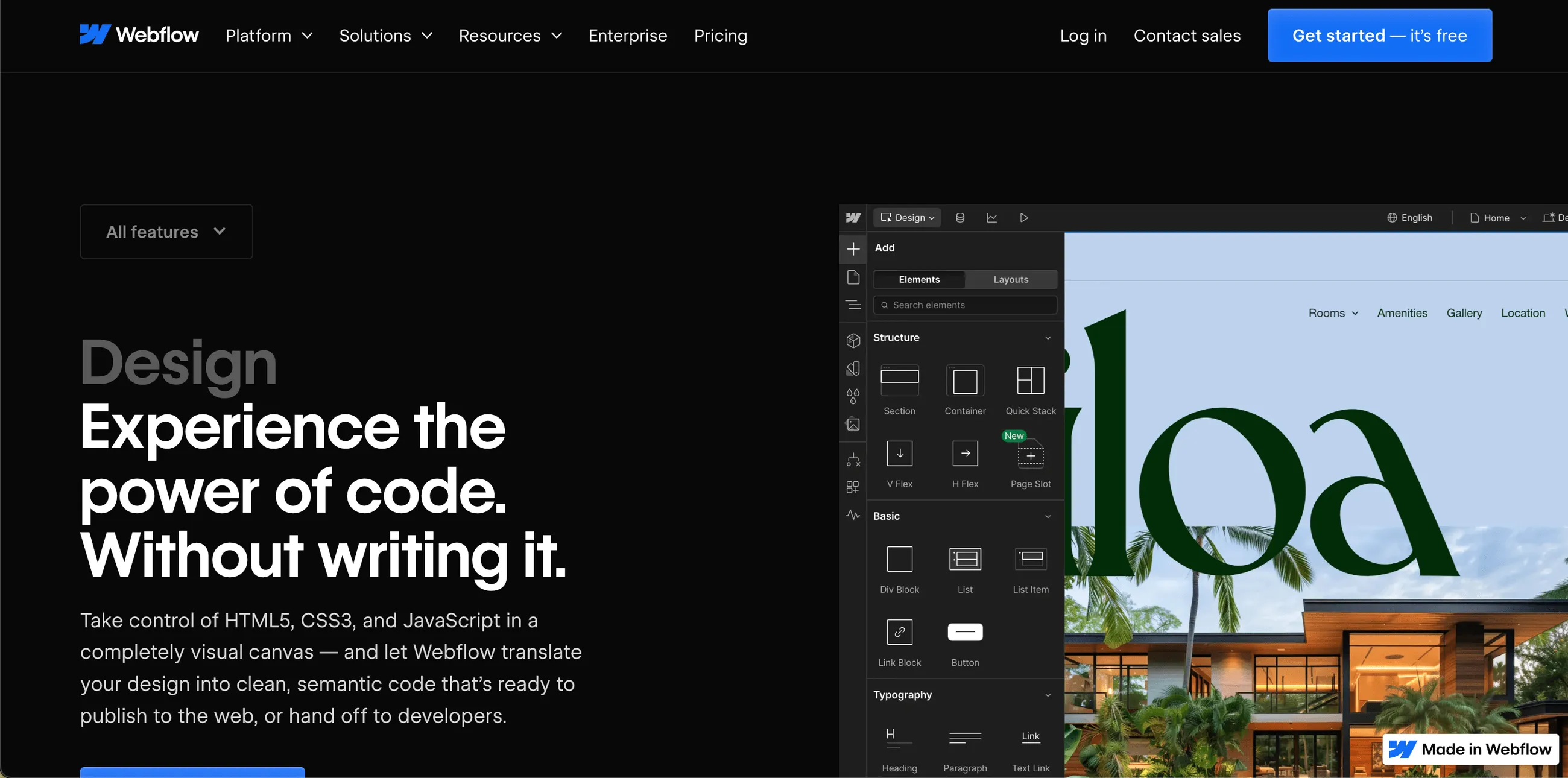1568x778 pixels.
Task: Click the Get started — it's free button
Action: tap(1379, 36)
